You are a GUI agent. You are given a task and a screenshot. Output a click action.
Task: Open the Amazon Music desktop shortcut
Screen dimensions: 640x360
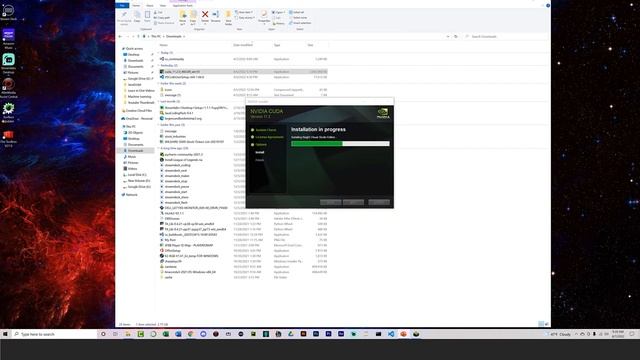coord(9,39)
